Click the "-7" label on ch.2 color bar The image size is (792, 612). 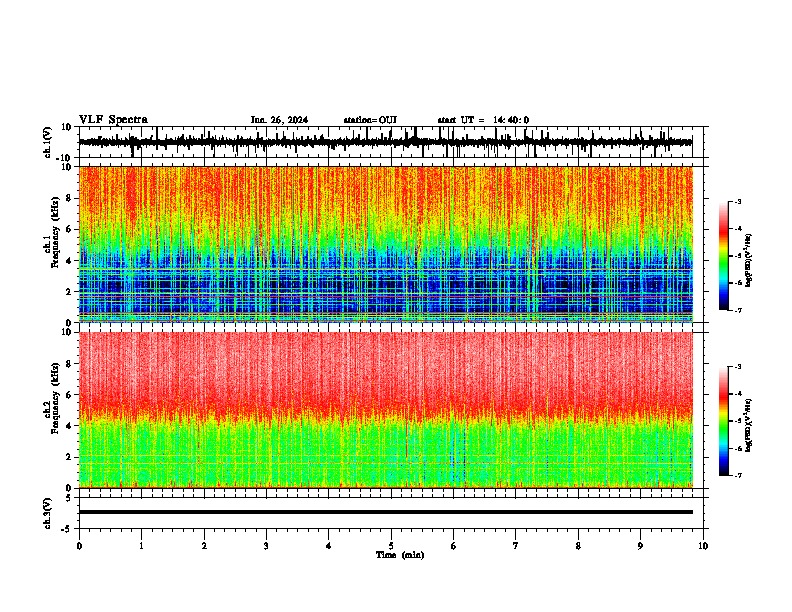[737, 476]
